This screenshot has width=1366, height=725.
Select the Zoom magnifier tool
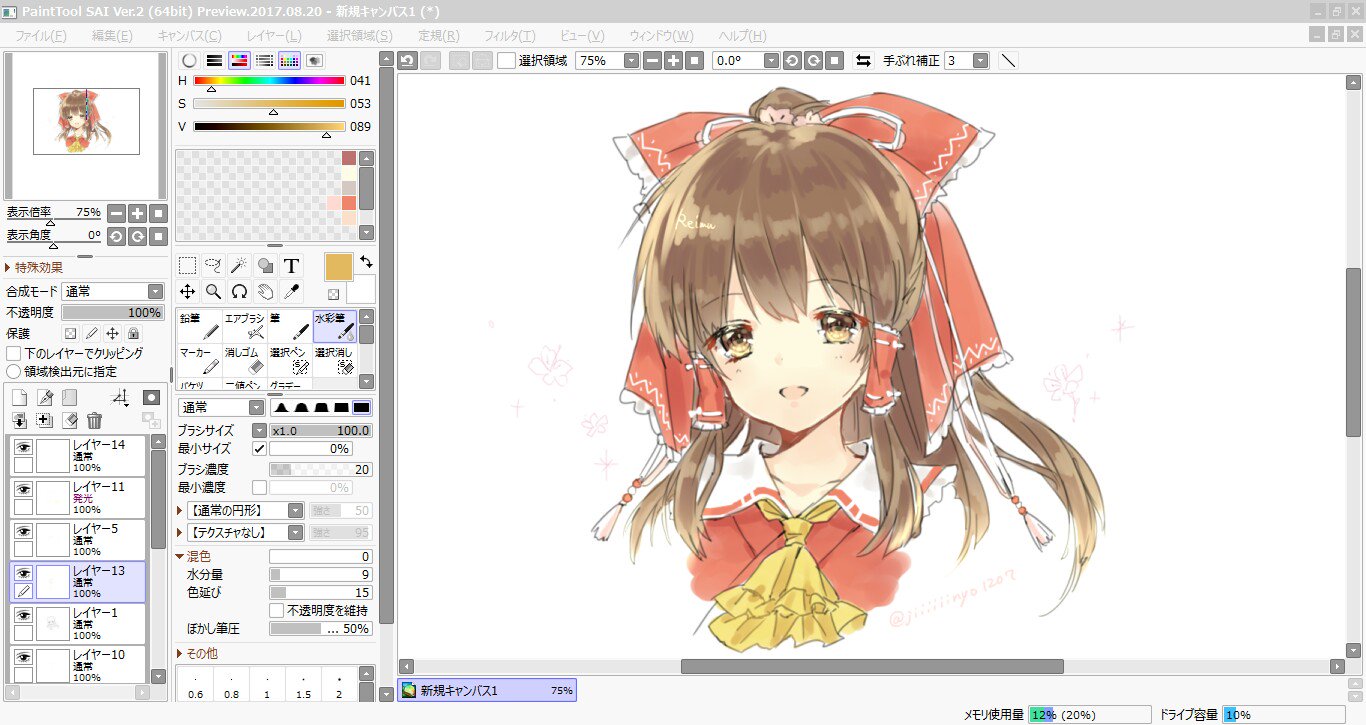tap(213, 291)
